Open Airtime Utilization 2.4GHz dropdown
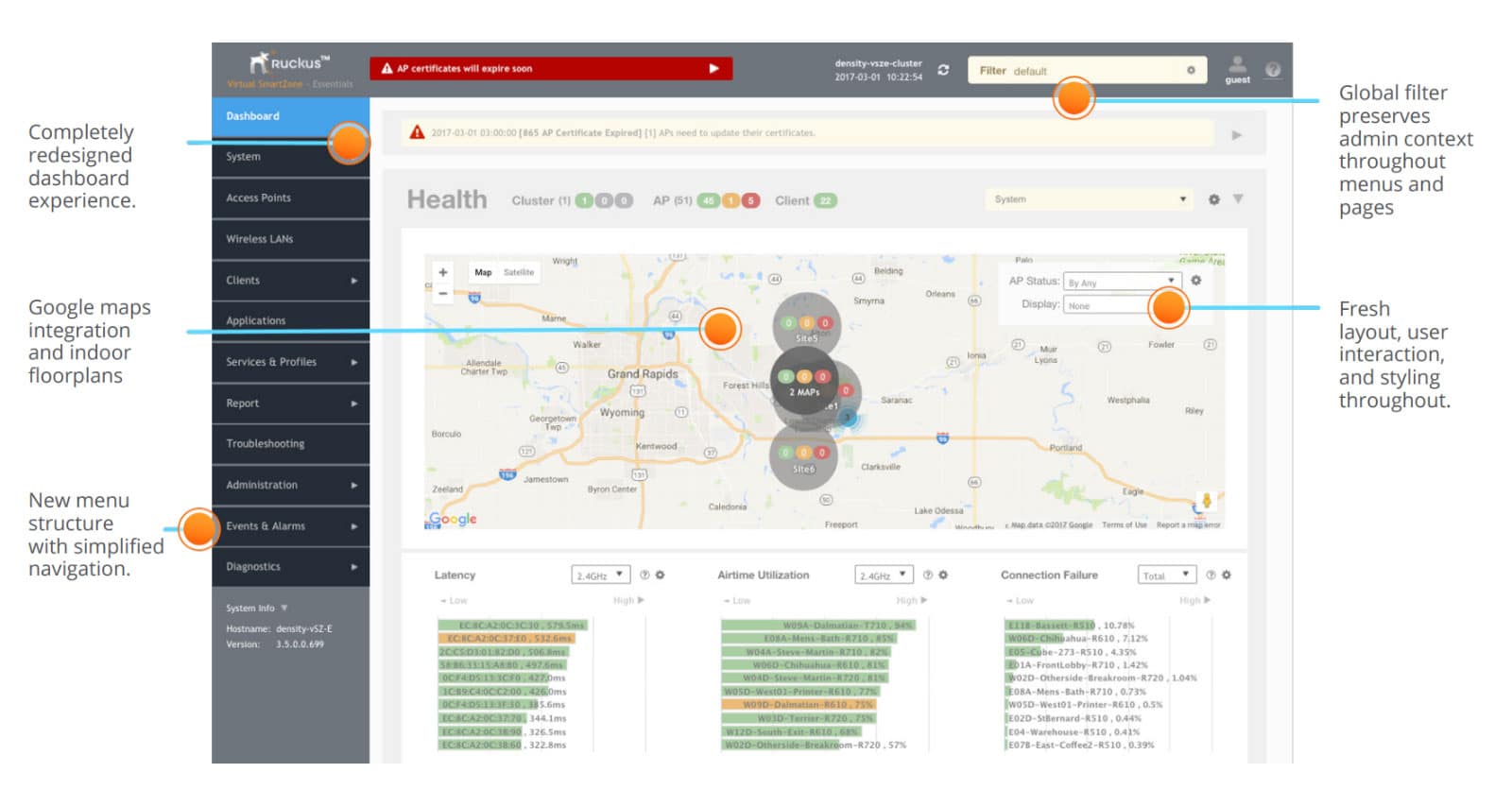The width and height of the screenshot is (1512, 807). coord(885,575)
